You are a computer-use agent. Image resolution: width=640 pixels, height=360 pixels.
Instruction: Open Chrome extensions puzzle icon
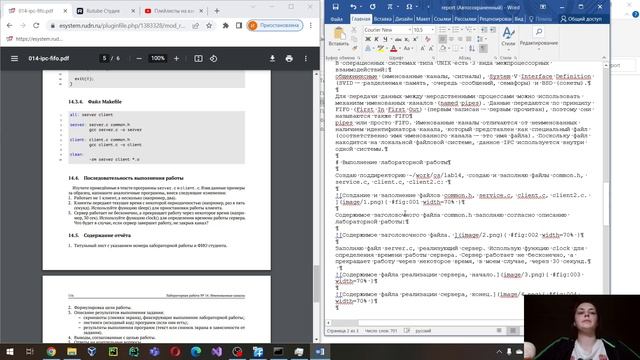[225, 25]
